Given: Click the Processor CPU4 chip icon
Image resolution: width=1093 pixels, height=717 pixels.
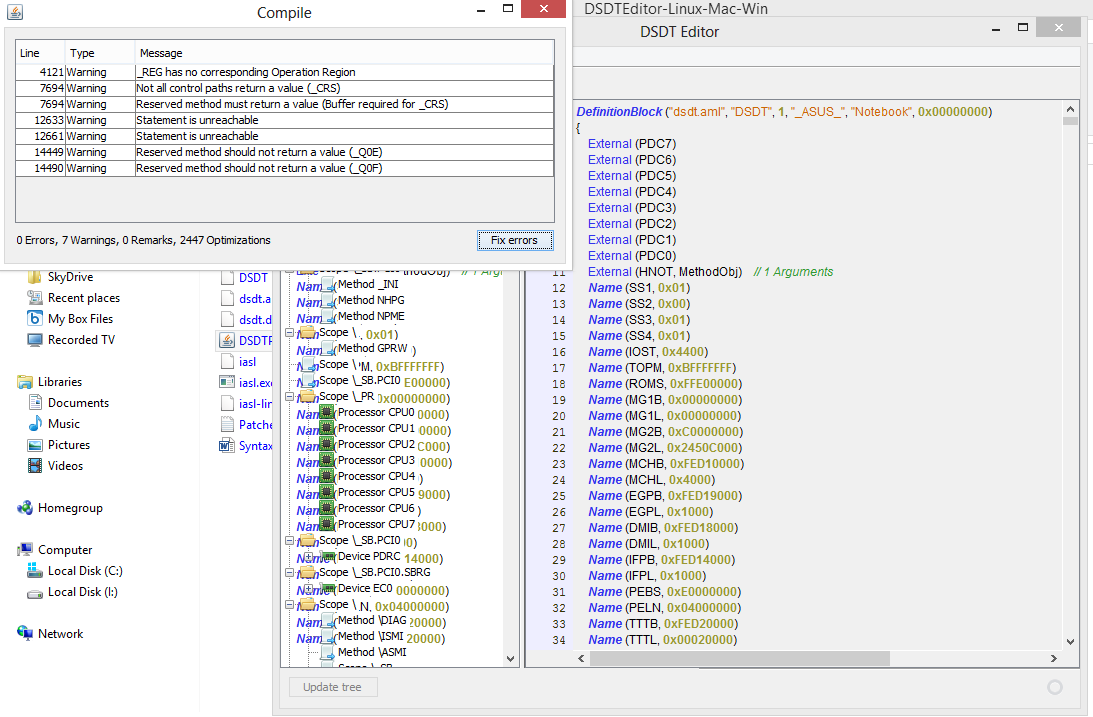Looking at the screenshot, I should [x=326, y=477].
